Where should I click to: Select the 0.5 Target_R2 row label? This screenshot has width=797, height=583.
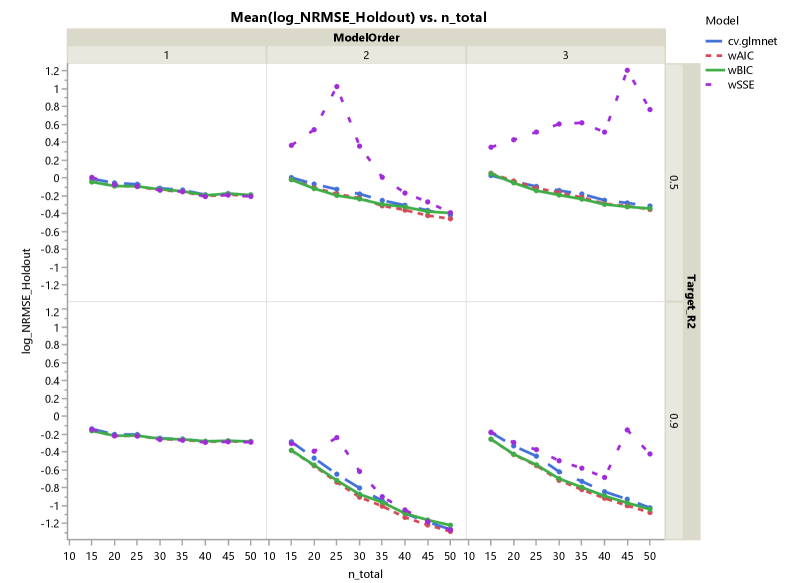point(673,182)
